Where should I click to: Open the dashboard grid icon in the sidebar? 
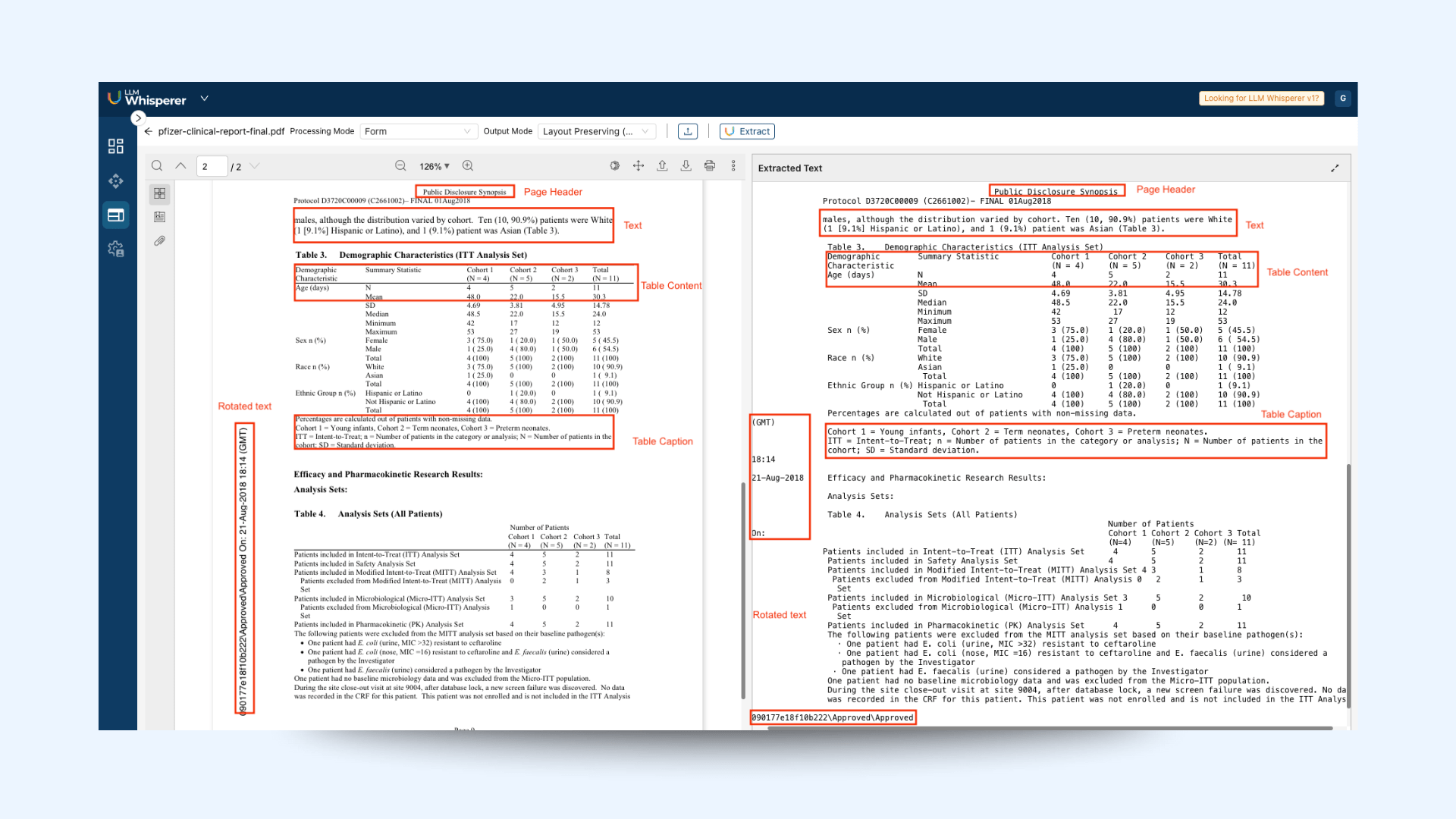click(x=115, y=146)
